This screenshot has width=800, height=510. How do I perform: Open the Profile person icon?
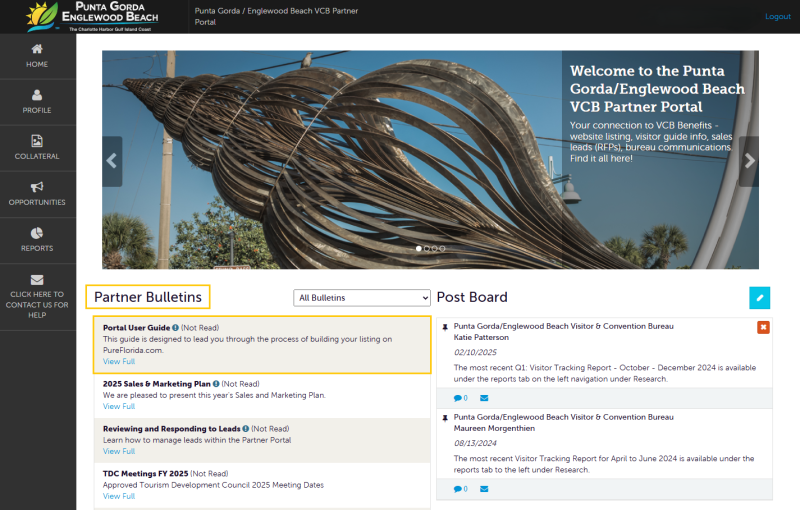(x=37, y=95)
